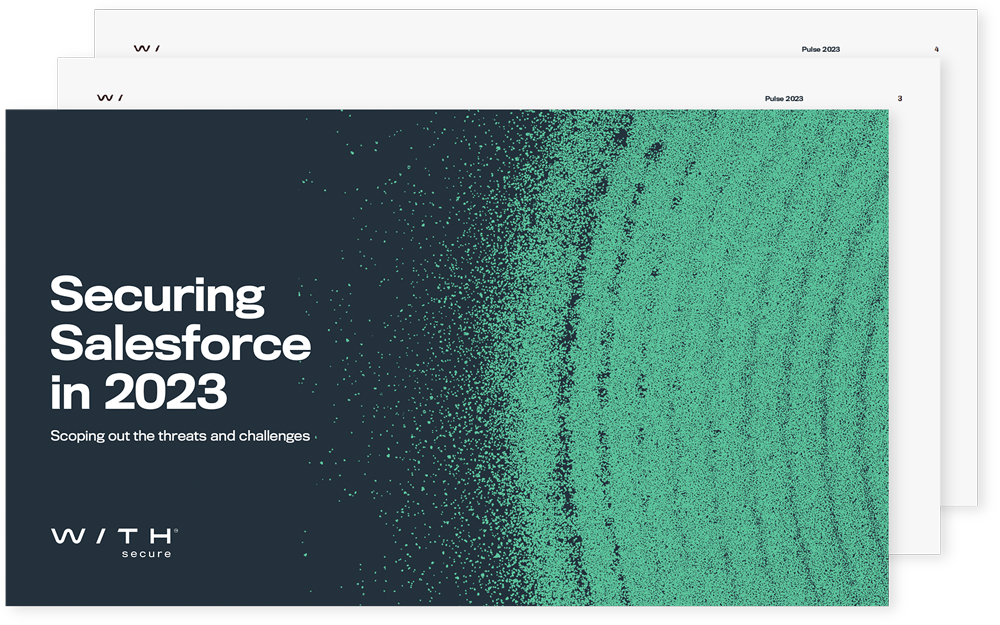The image size is (1000, 625).
Task: Click page number 3 in the header
Action: tap(900, 99)
